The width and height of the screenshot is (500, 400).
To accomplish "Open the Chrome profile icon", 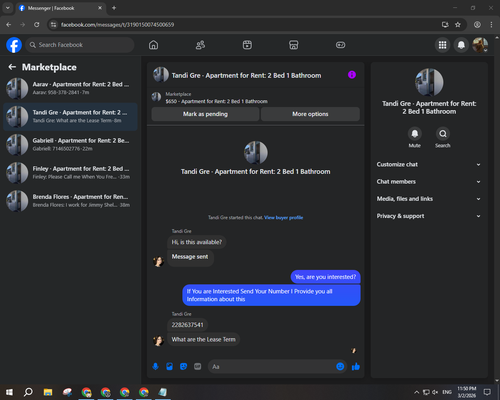I will (477, 25).
